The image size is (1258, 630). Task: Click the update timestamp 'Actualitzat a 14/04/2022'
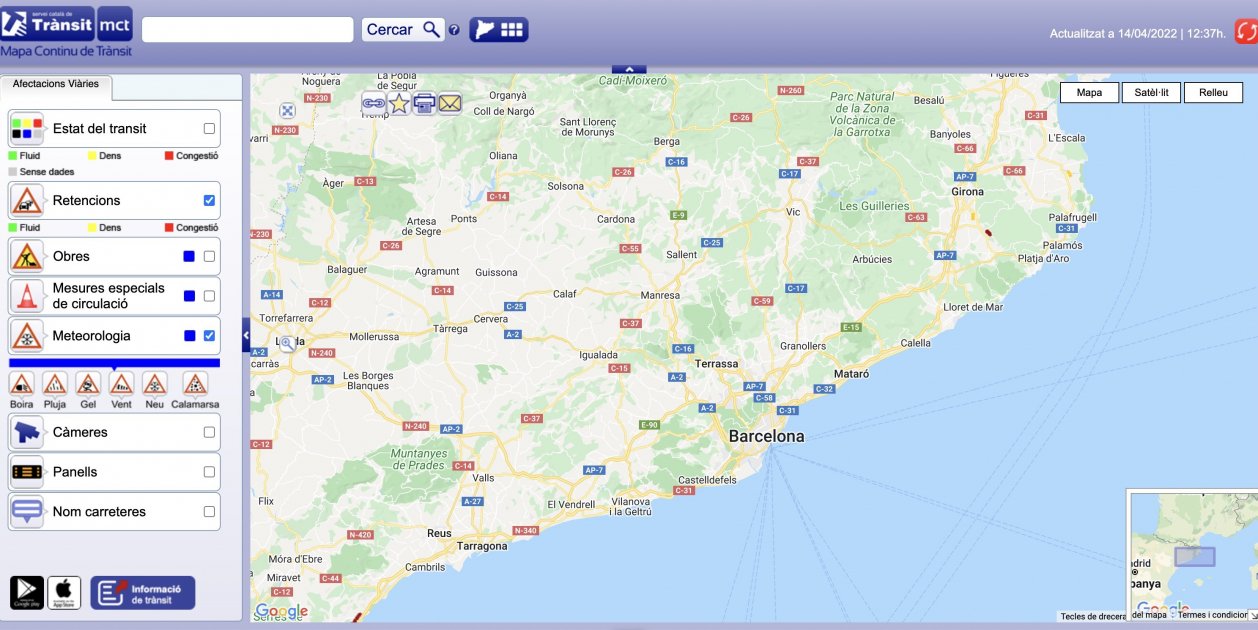(1114, 33)
